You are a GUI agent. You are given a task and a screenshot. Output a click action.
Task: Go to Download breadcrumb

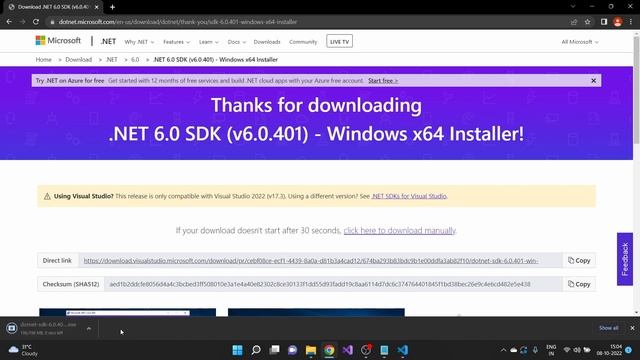coord(78,60)
